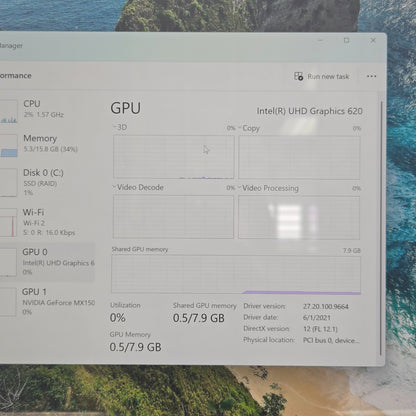Open the three-dots more options menu
The width and height of the screenshot is (416, 416).
(x=371, y=76)
